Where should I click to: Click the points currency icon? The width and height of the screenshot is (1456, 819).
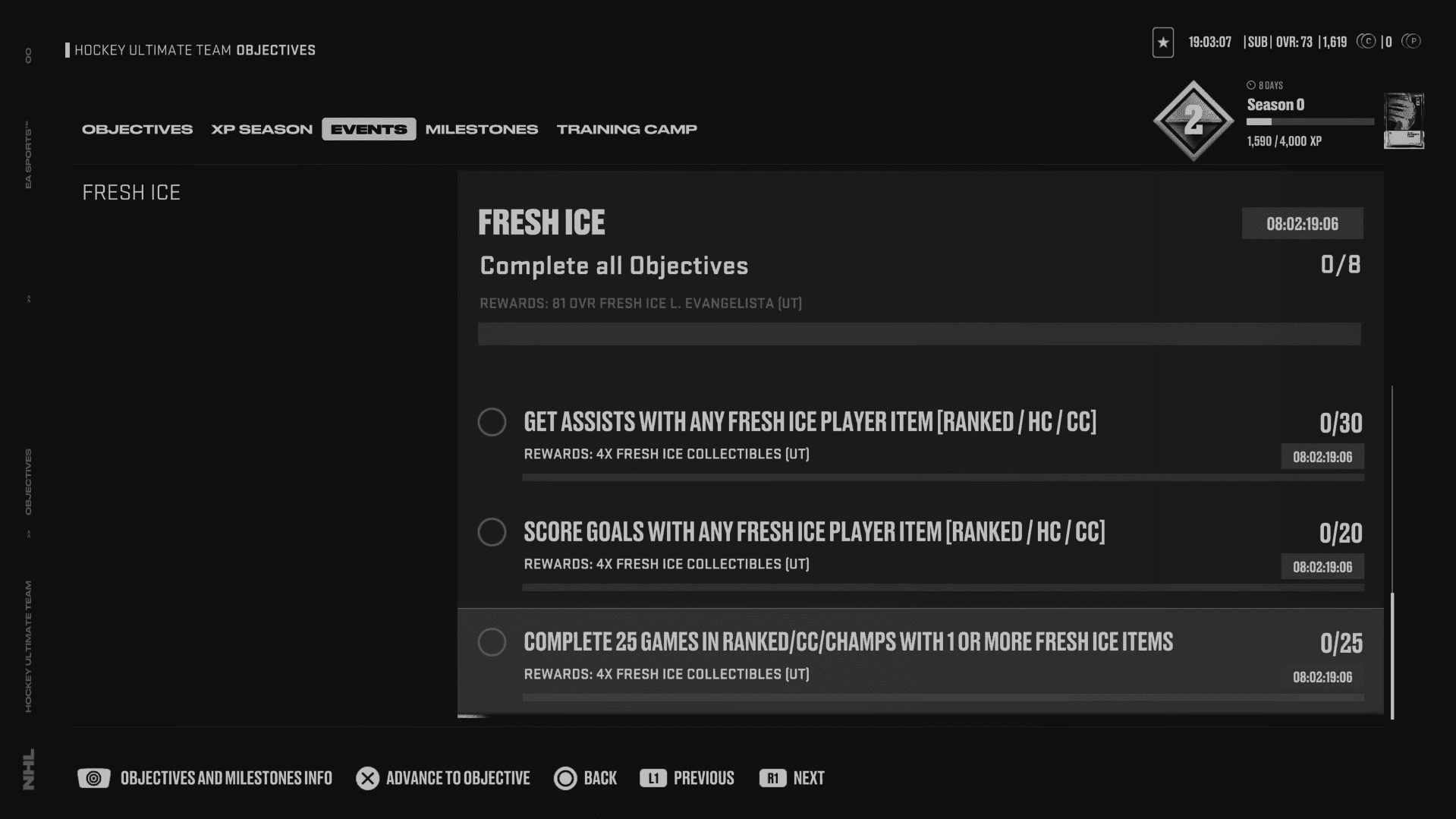coord(1411,42)
